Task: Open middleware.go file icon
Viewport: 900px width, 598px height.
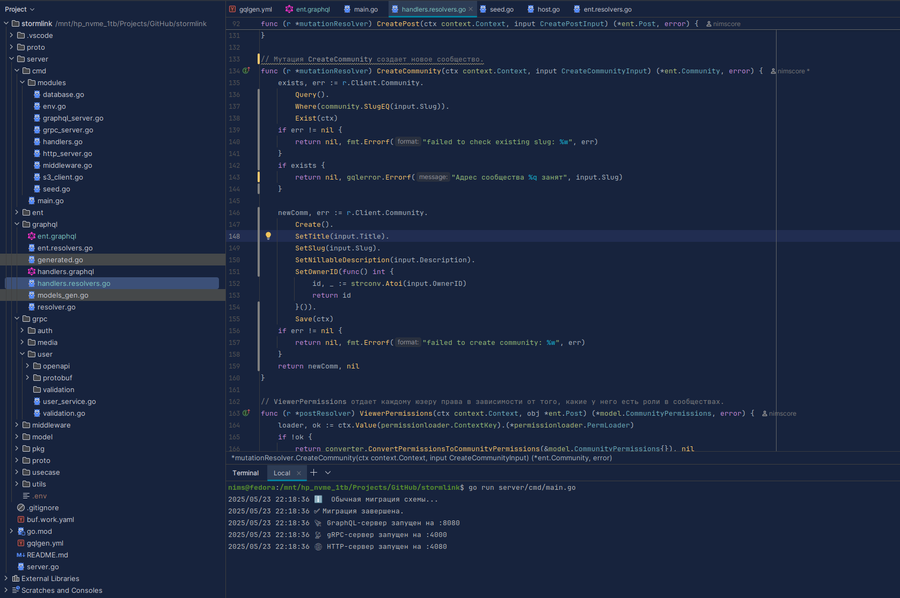Action: (37, 165)
